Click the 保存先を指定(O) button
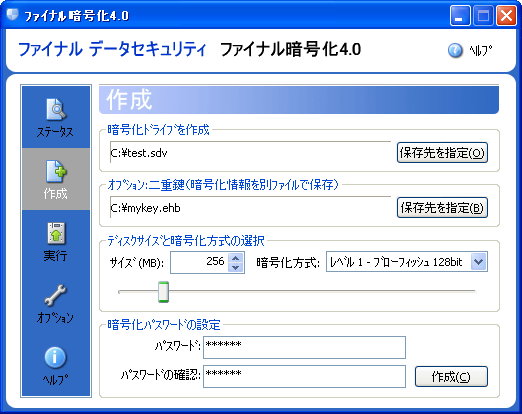The image size is (522, 414). tap(442, 153)
